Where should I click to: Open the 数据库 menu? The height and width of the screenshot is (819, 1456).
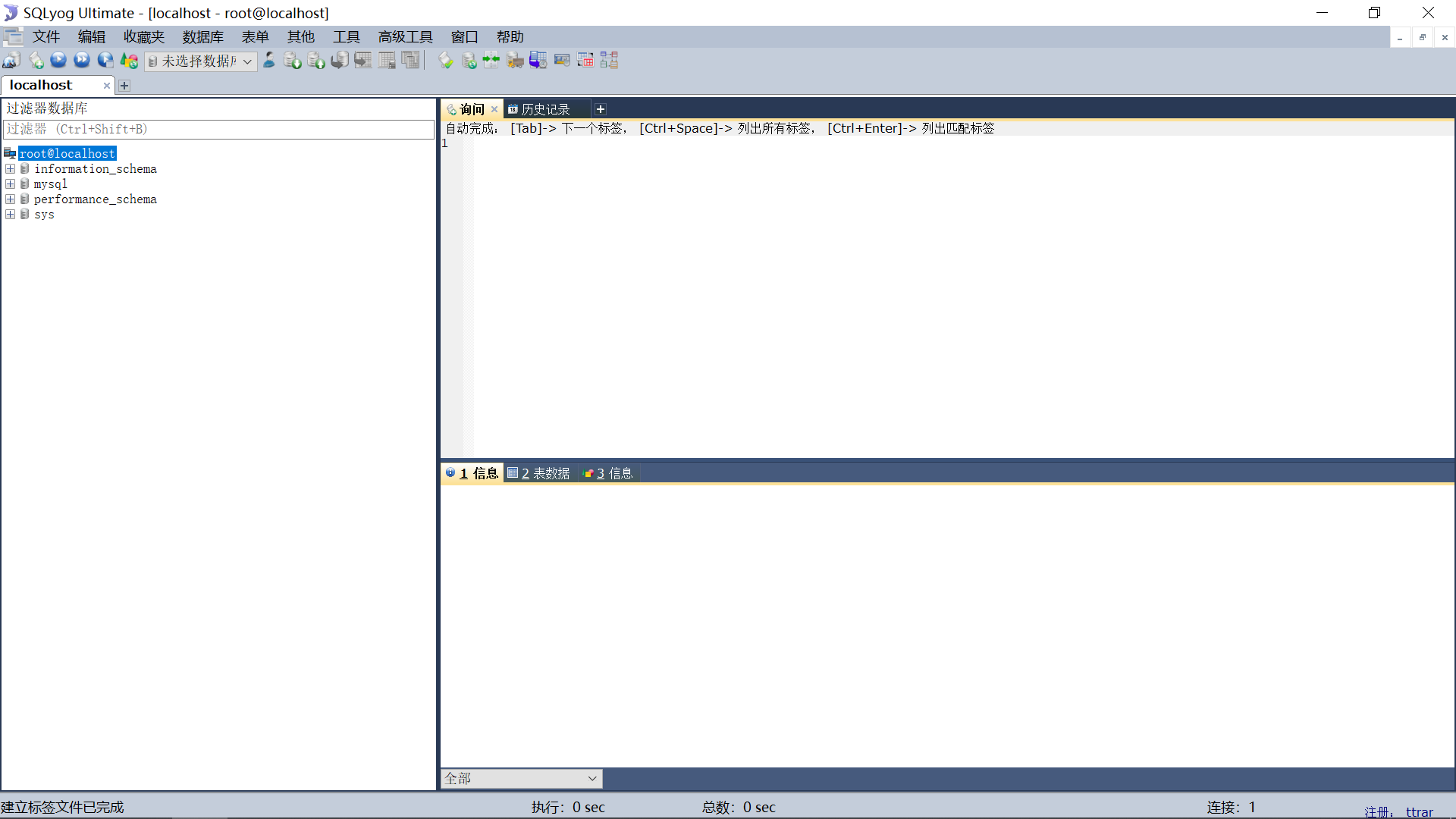click(202, 37)
